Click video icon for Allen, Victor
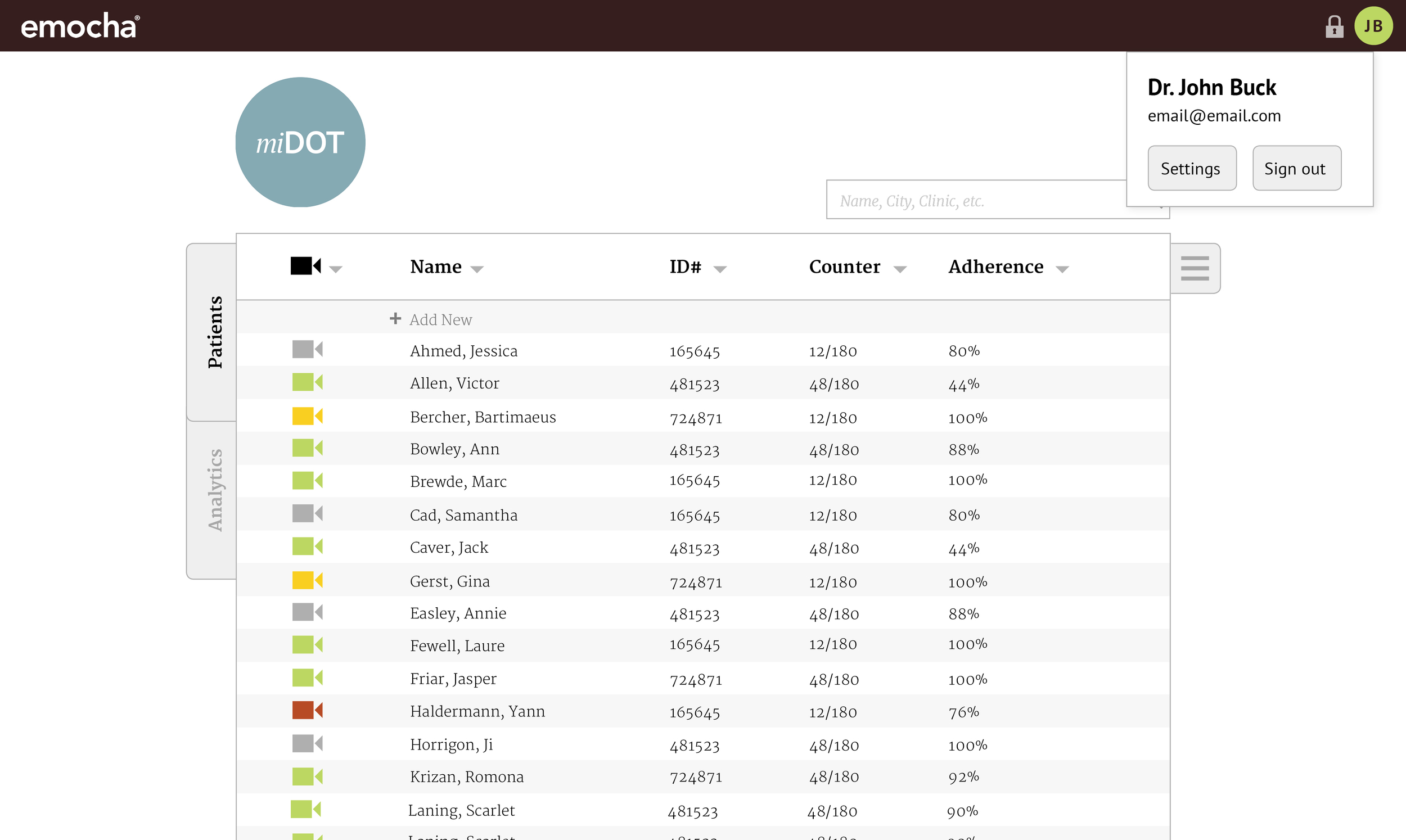Viewport: 1406px width, 840px height. point(307,382)
